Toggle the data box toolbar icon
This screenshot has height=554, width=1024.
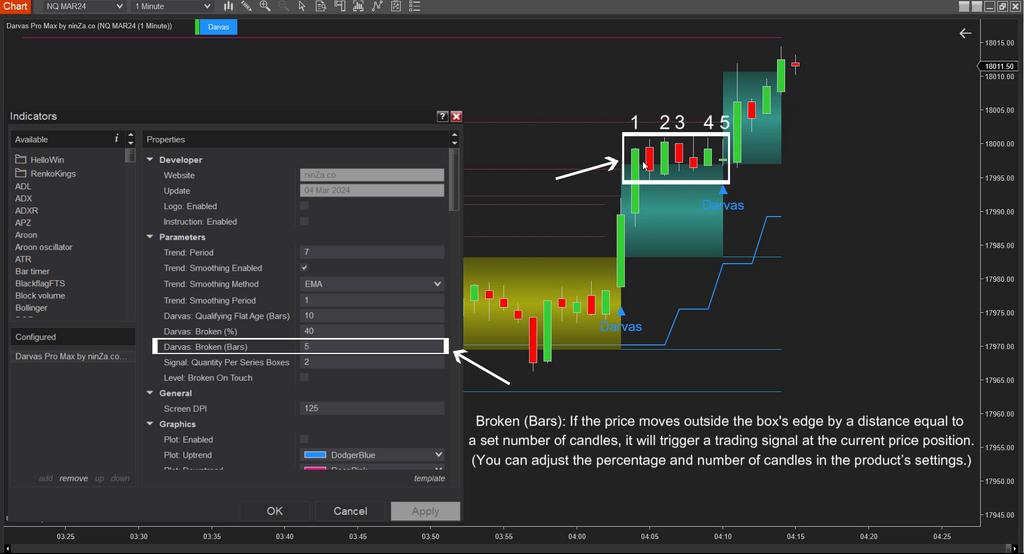[x=321, y=6]
